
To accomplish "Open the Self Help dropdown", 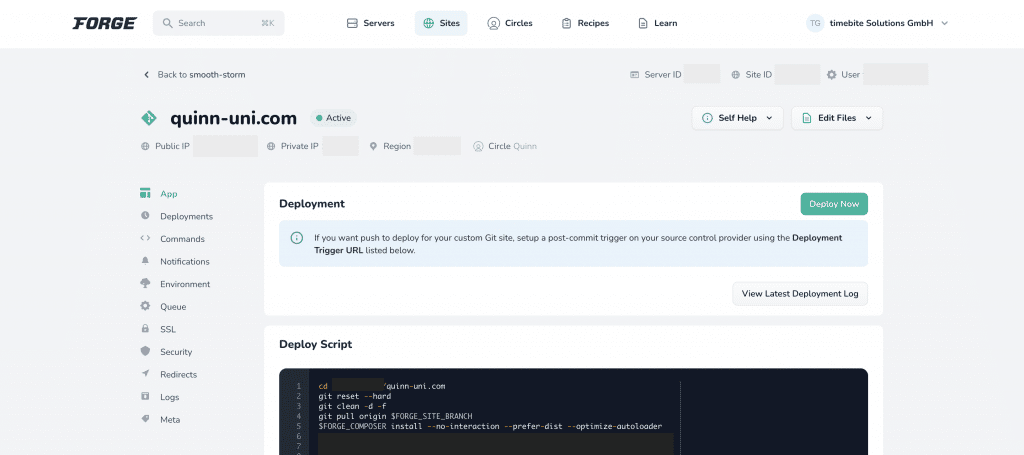I will pyautogui.click(x=737, y=118).
